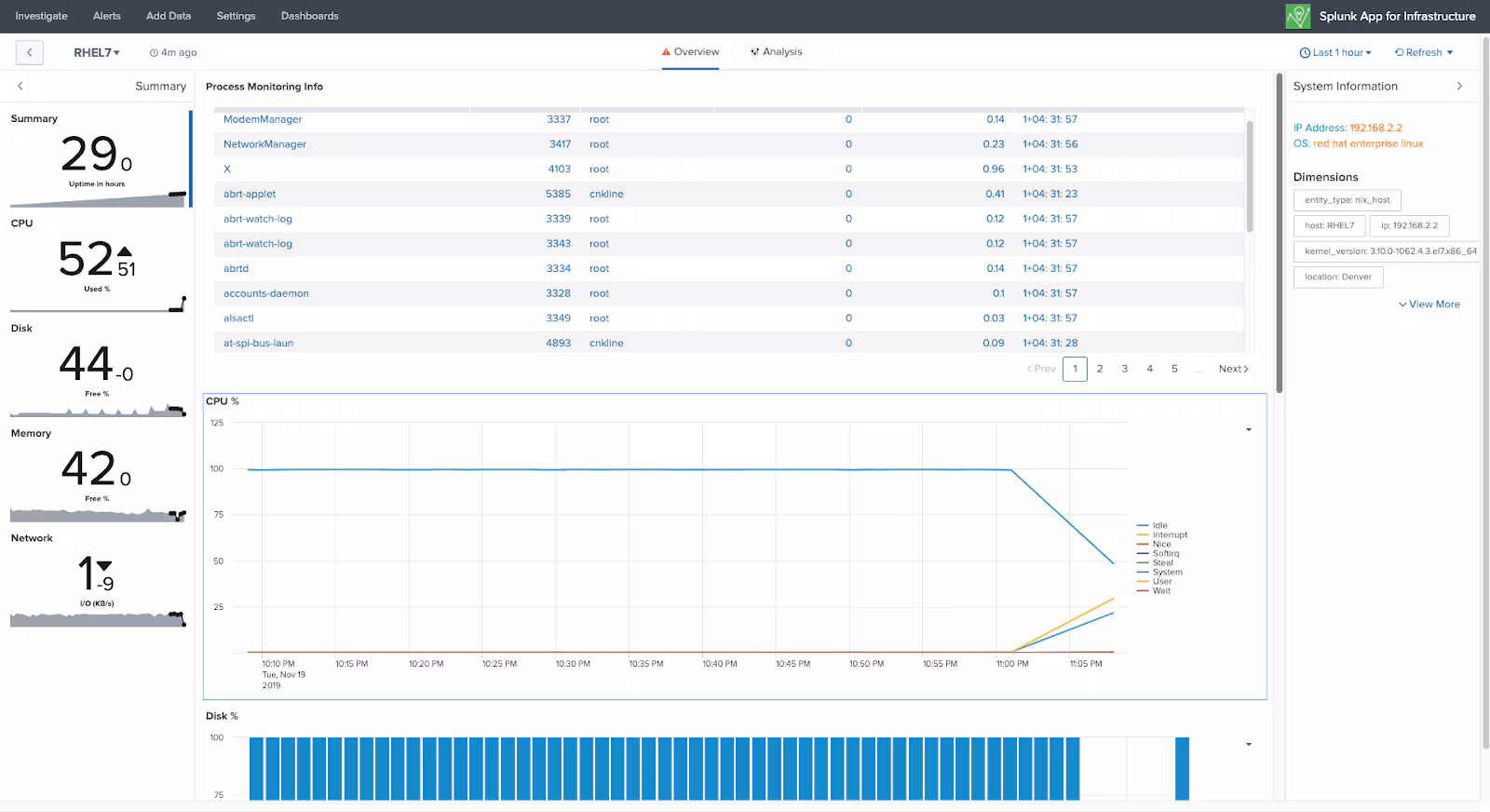Open the RHEL7 host dropdown

[x=97, y=52]
